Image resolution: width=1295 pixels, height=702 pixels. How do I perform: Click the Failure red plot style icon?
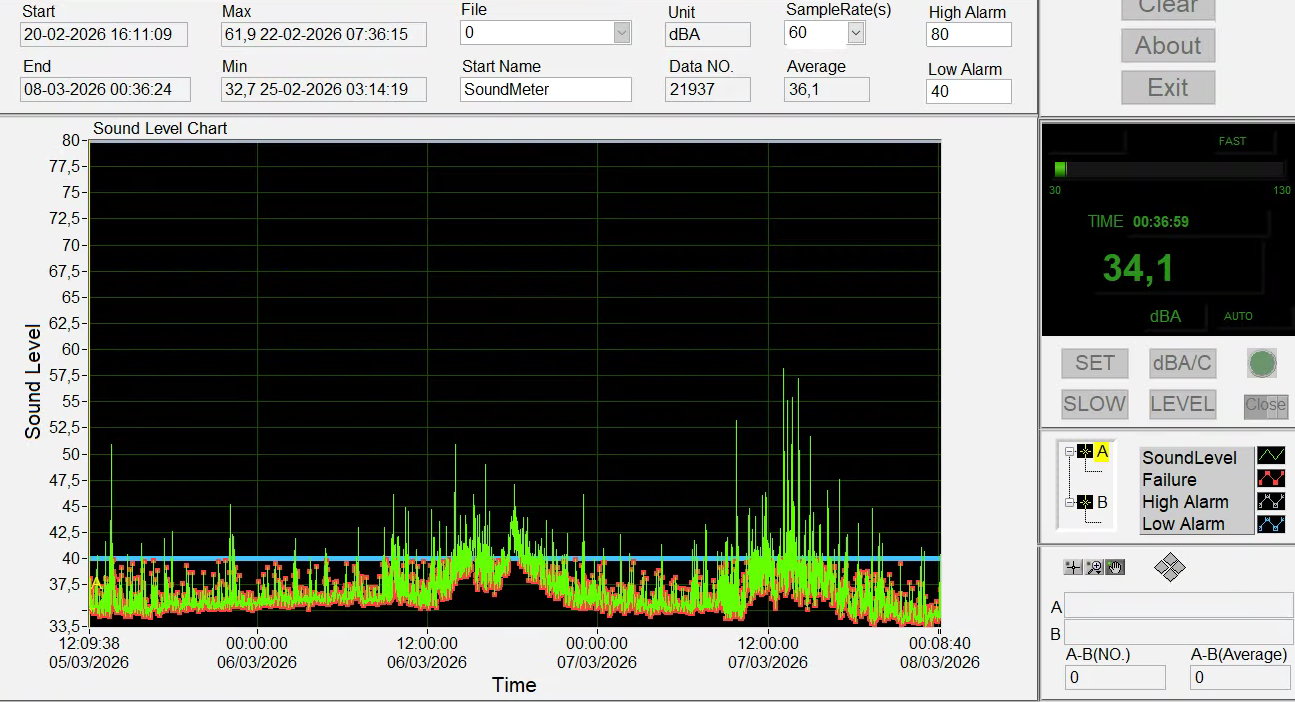pyautogui.click(x=1270, y=479)
